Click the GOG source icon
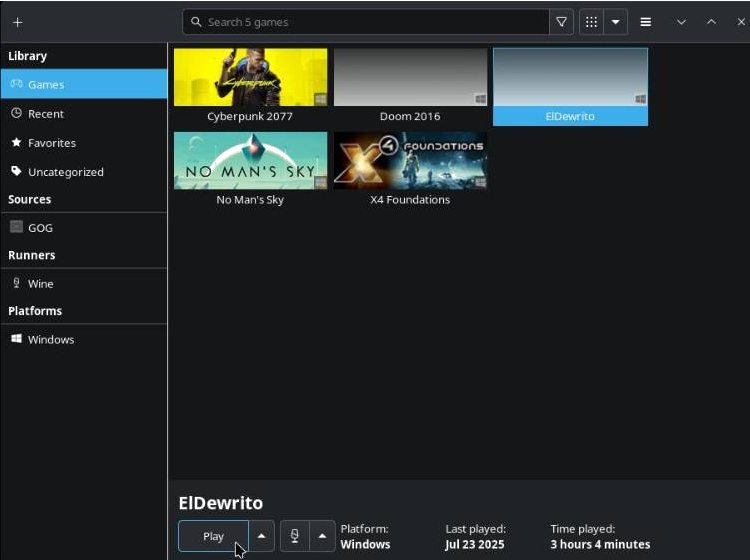The image size is (750, 560). click(16, 227)
